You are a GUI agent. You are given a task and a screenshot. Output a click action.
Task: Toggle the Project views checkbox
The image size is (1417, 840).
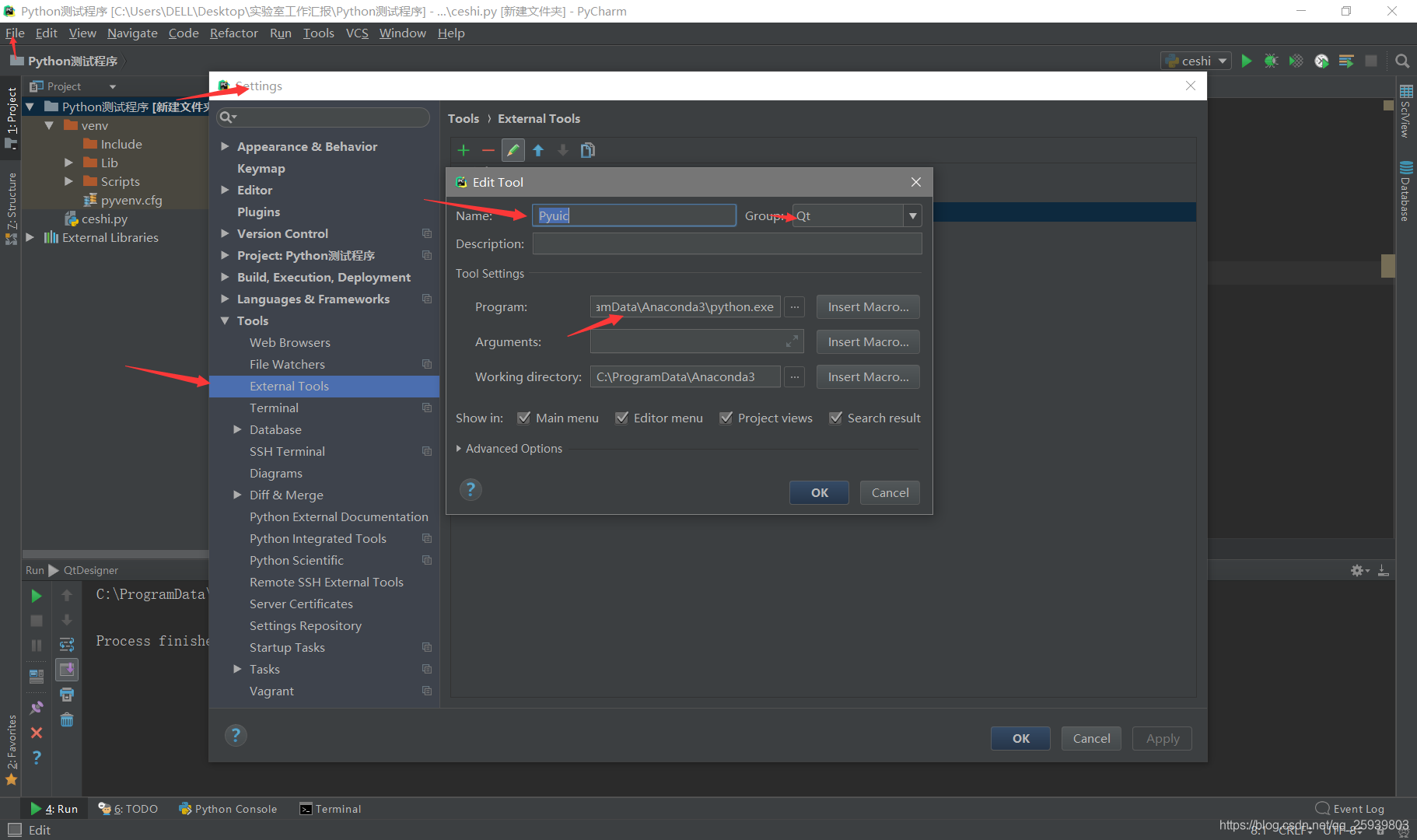click(726, 418)
